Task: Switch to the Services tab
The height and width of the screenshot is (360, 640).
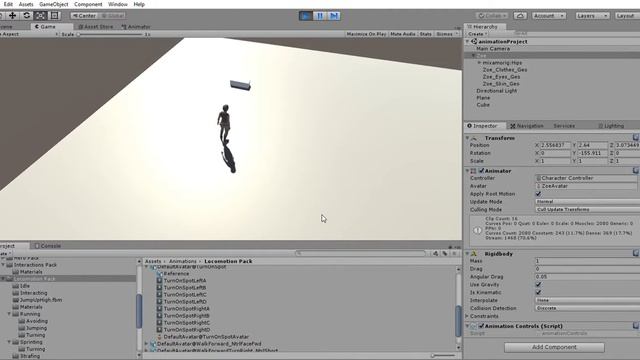Action: [x=564, y=126]
